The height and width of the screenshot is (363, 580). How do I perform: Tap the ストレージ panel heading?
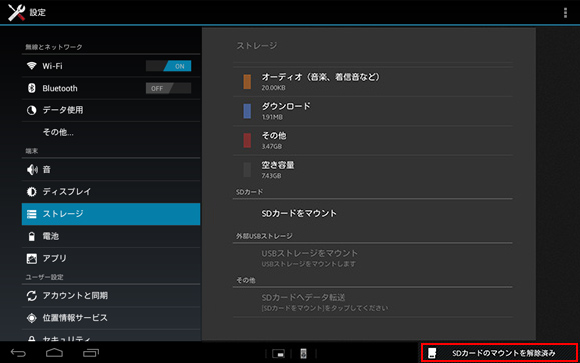point(257,46)
